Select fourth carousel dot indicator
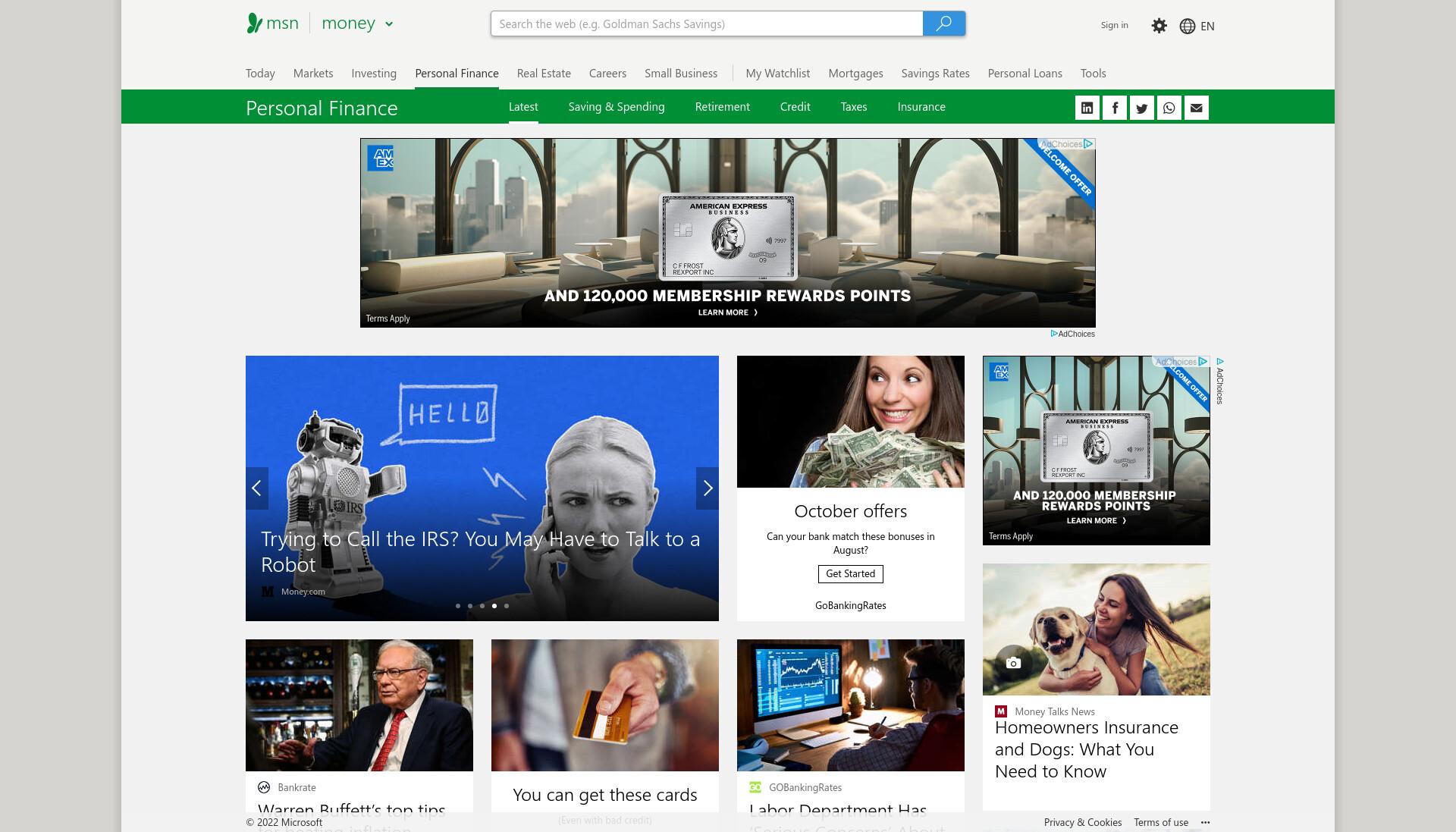Screen dimensions: 1456x832 pyautogui.click(x=494, y=606)
